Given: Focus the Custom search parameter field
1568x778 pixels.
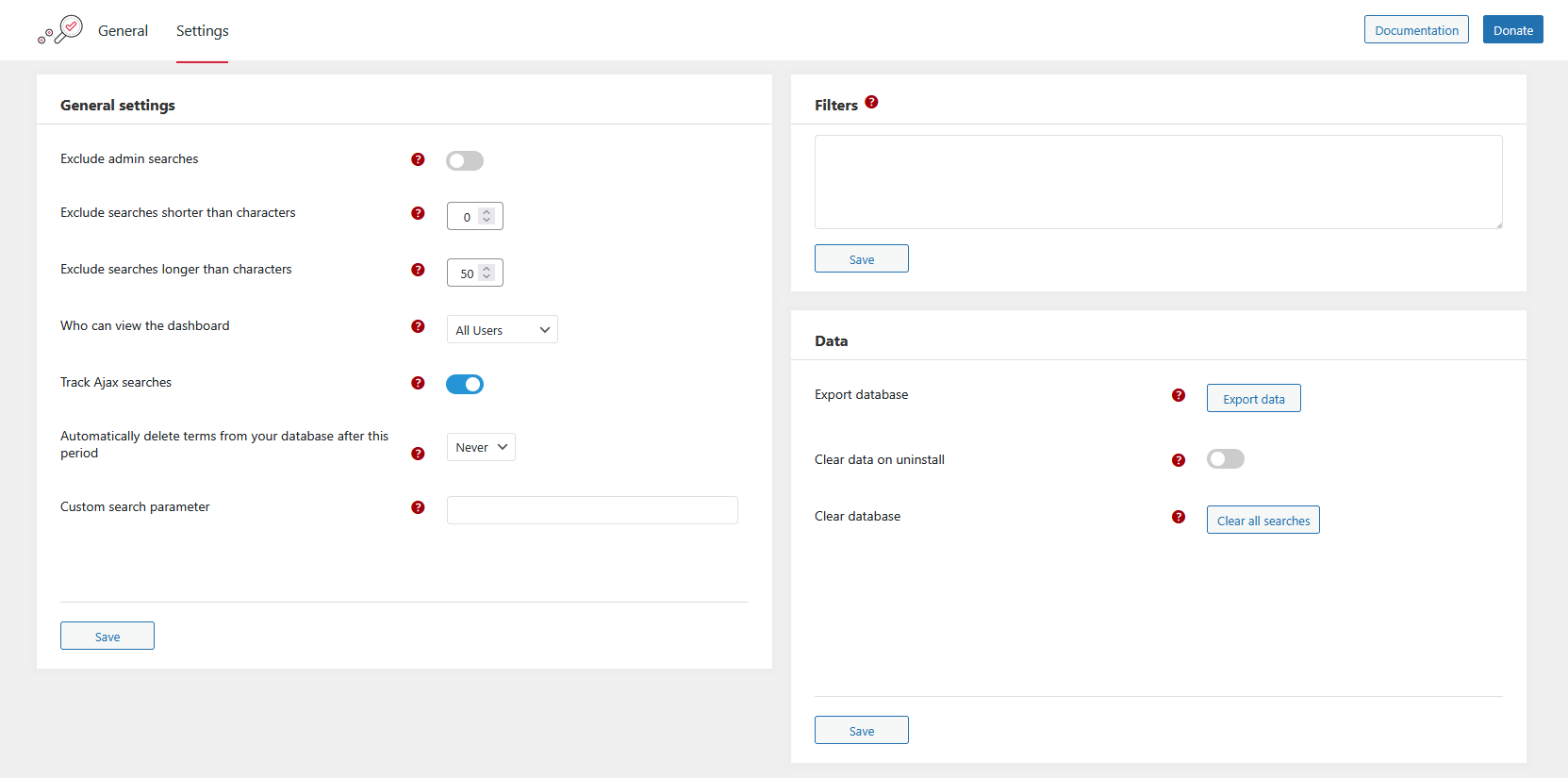Looking at the screenshot, I should click(x=592, y=510).
